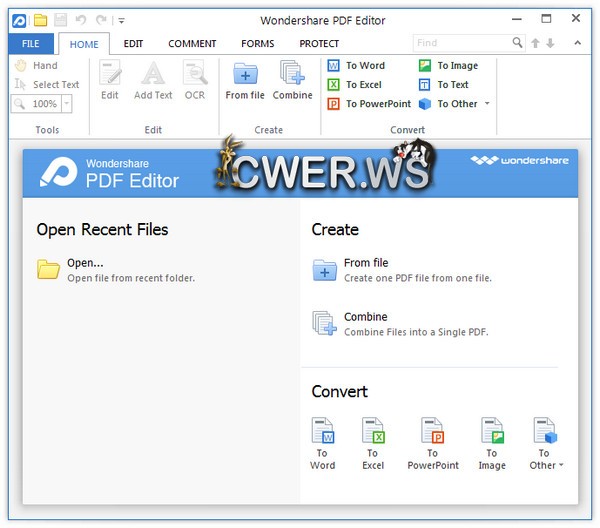Open folder icon in quick access toolbar
This screenshot has height=528, width=600.
40,20
